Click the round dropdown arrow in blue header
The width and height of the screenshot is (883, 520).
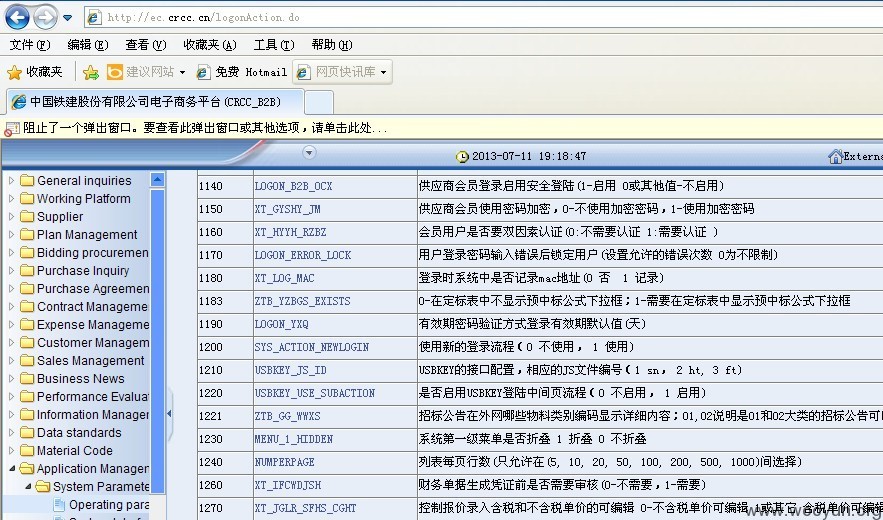pyautogui.click(x=309, y=153)
